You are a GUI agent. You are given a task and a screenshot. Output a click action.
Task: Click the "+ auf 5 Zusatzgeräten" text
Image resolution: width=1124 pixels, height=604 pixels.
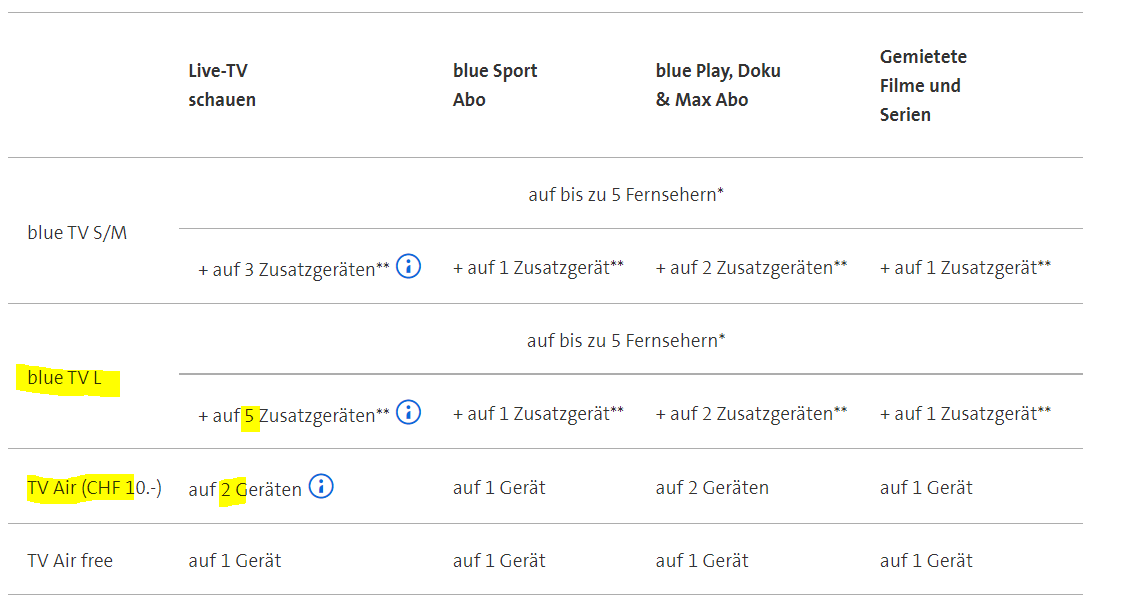coord(293,414)
